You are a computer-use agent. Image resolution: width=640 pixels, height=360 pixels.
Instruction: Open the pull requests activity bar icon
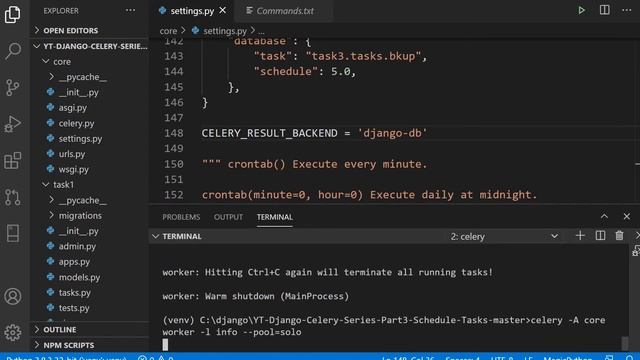pos(13,197)
